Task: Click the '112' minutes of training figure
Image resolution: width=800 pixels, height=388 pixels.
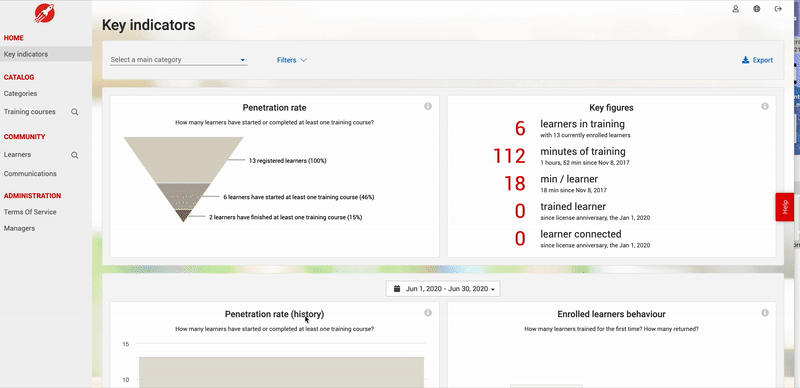Action: (509, 156)
